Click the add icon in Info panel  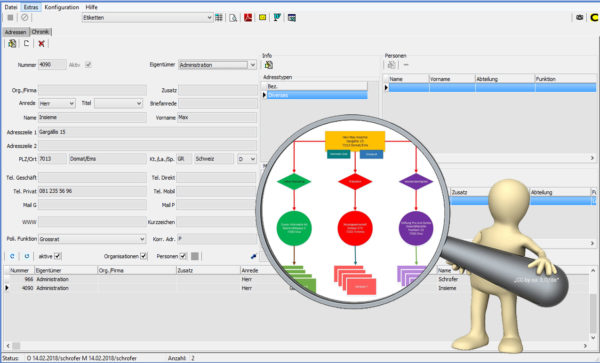(x=269, y=65)
